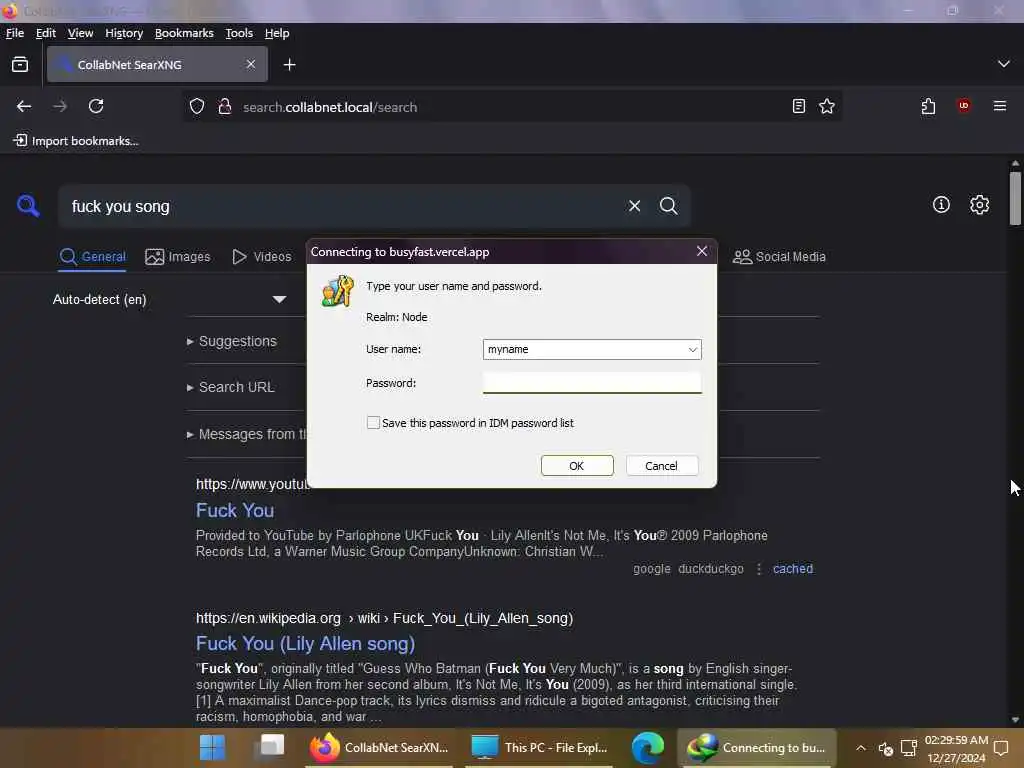The image size is (1024, 768).
Task: Click the muted volume tray icon
Action: [x=886, y=748]
